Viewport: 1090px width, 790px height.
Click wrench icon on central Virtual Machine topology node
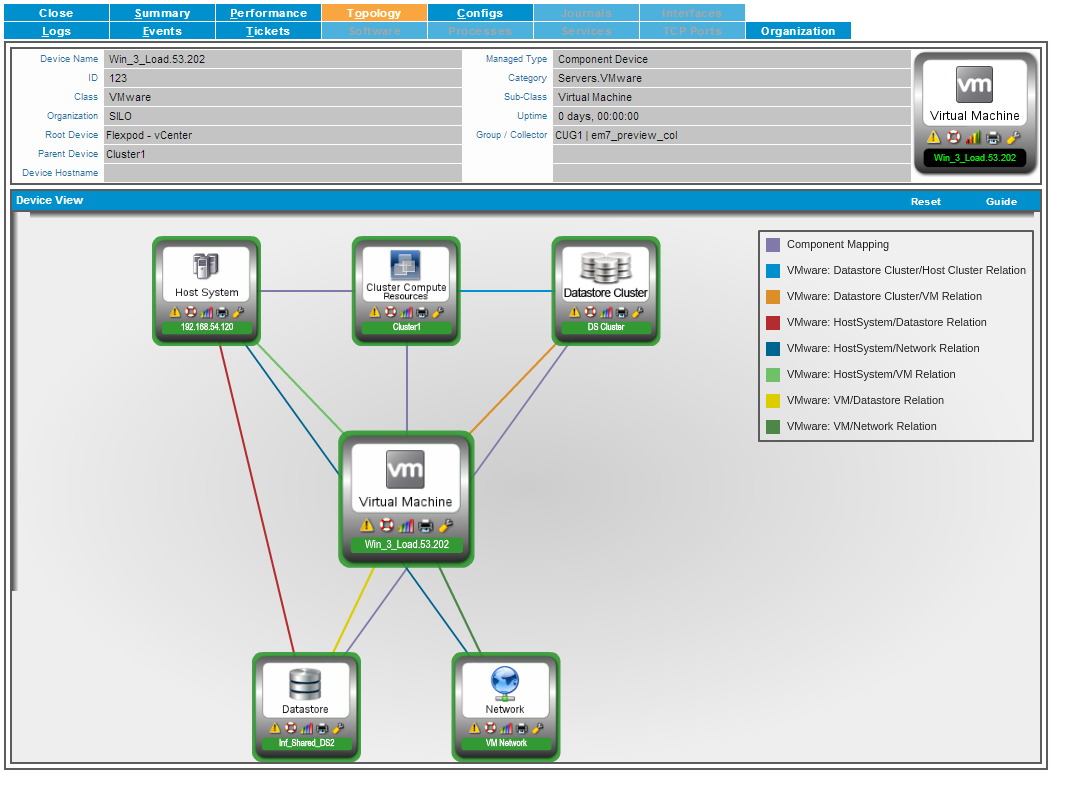tap(446, 525)
